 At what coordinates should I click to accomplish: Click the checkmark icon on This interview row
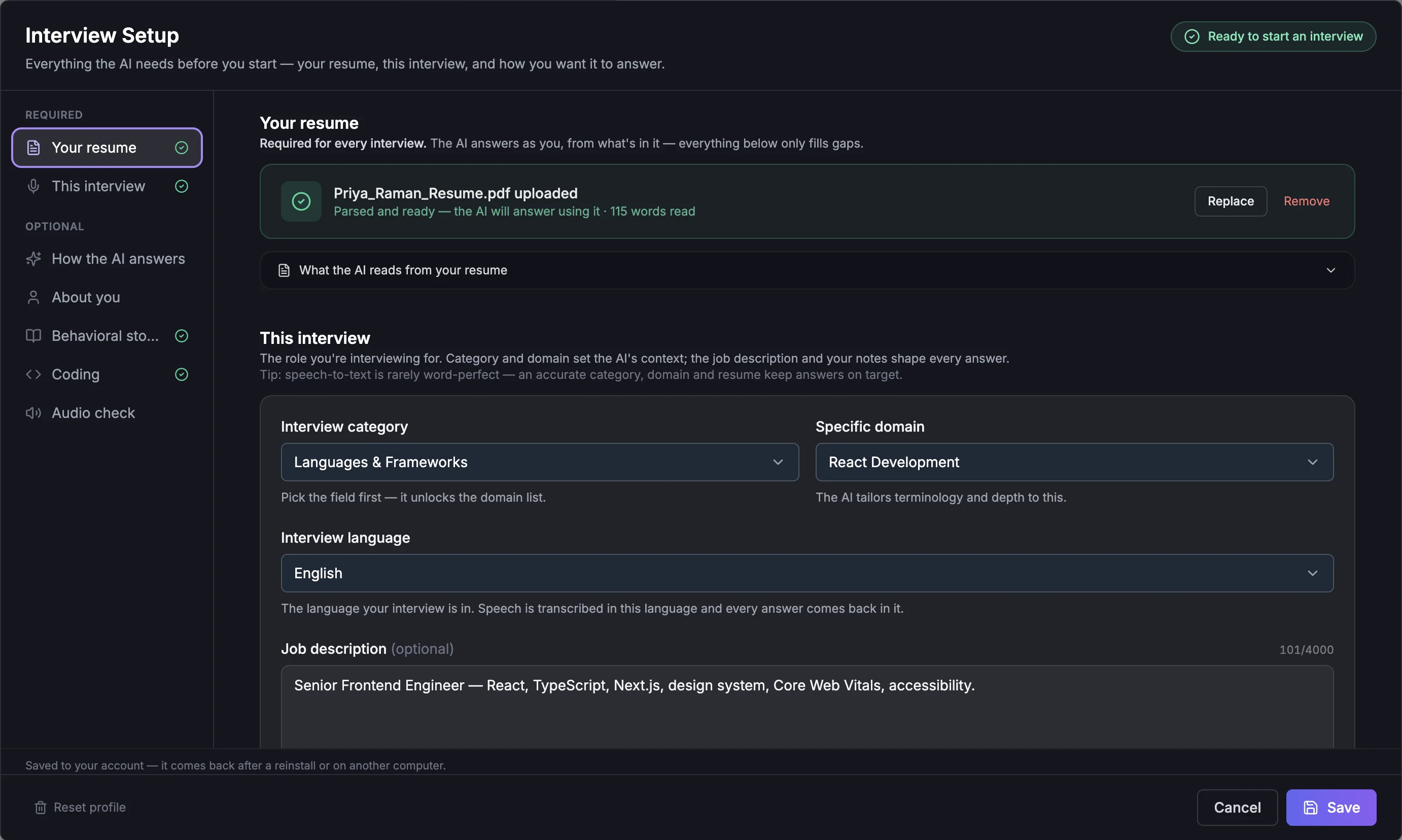pos(182,186)
